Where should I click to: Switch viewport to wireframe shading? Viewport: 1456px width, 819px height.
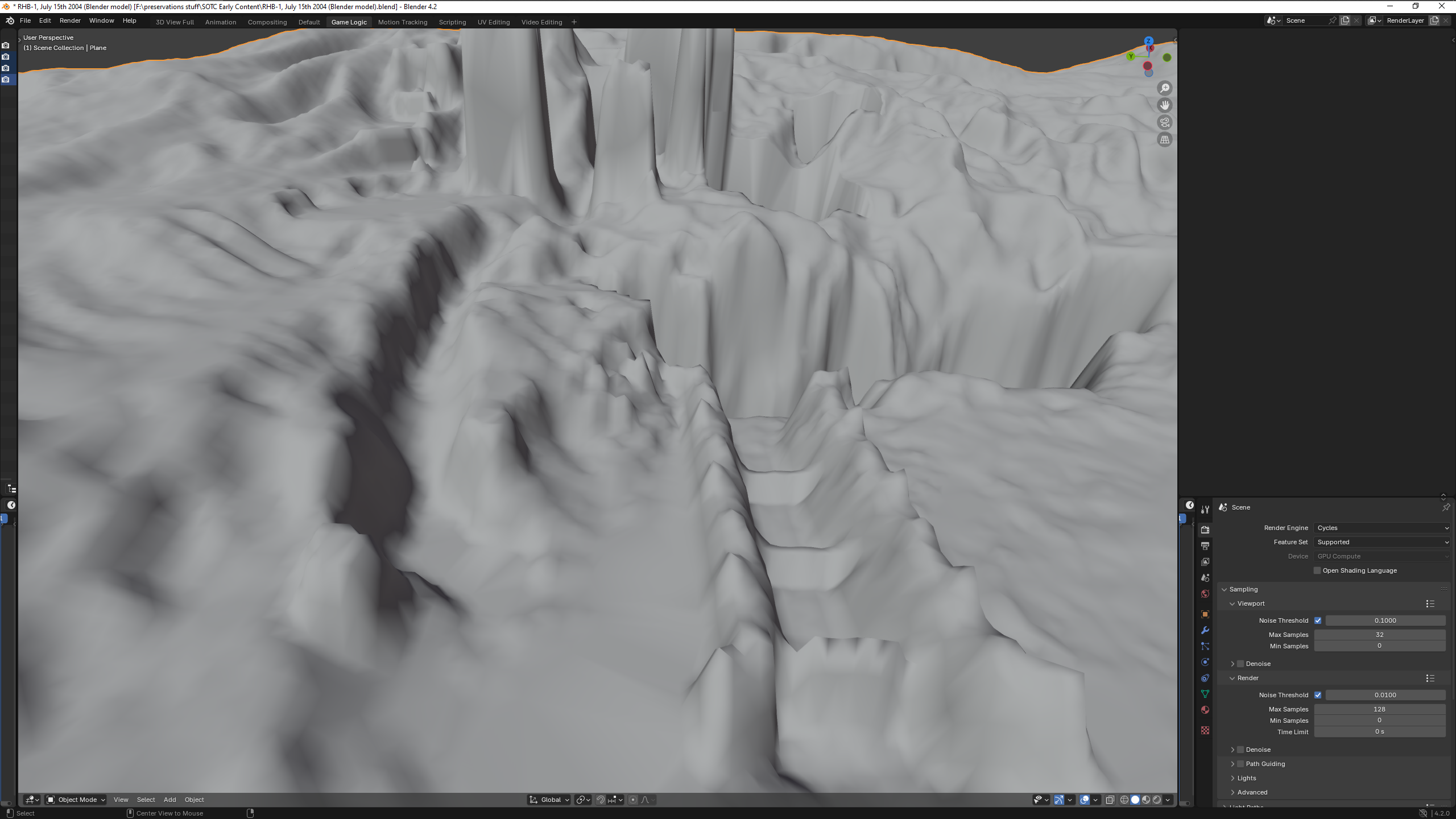tap(1124, 800)
